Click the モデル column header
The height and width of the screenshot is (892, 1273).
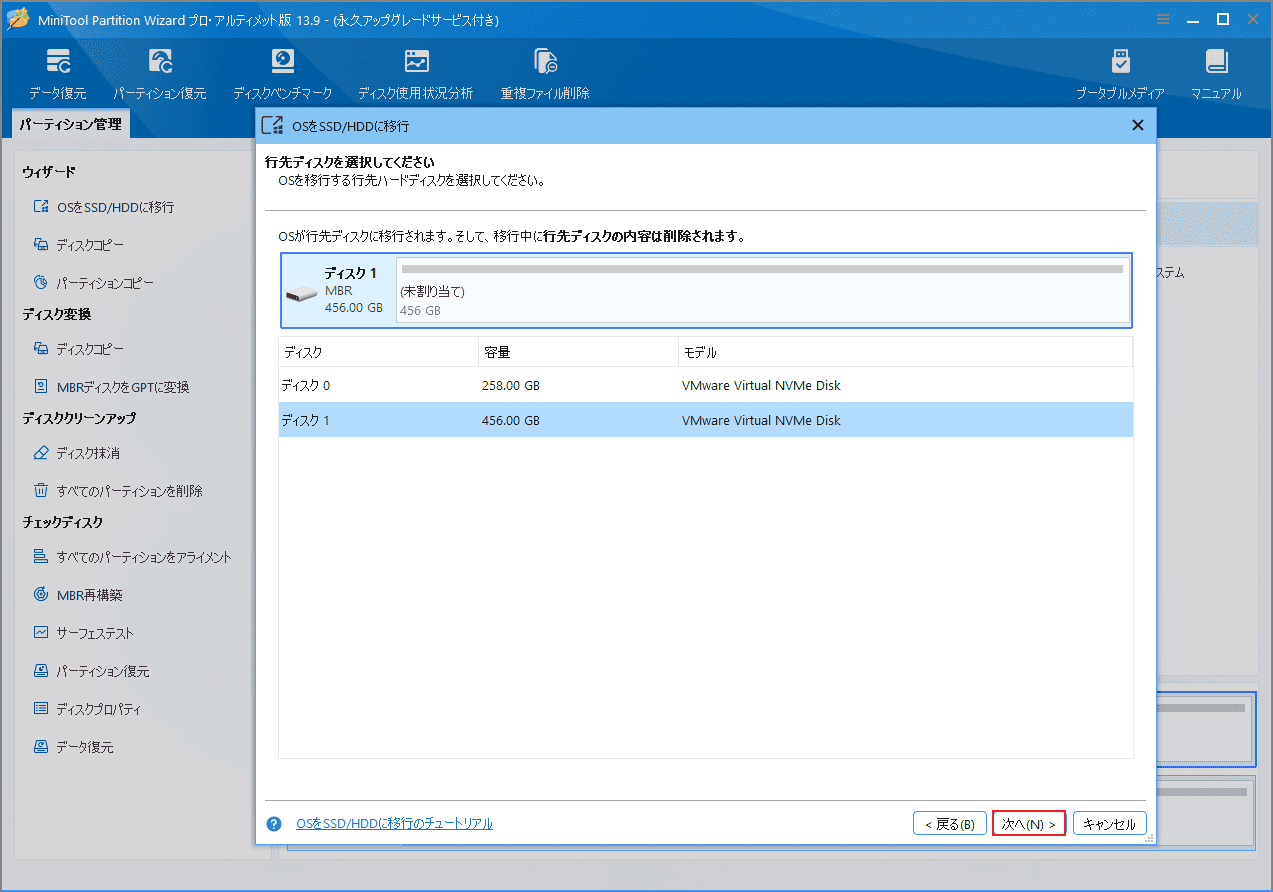point(905,352)
